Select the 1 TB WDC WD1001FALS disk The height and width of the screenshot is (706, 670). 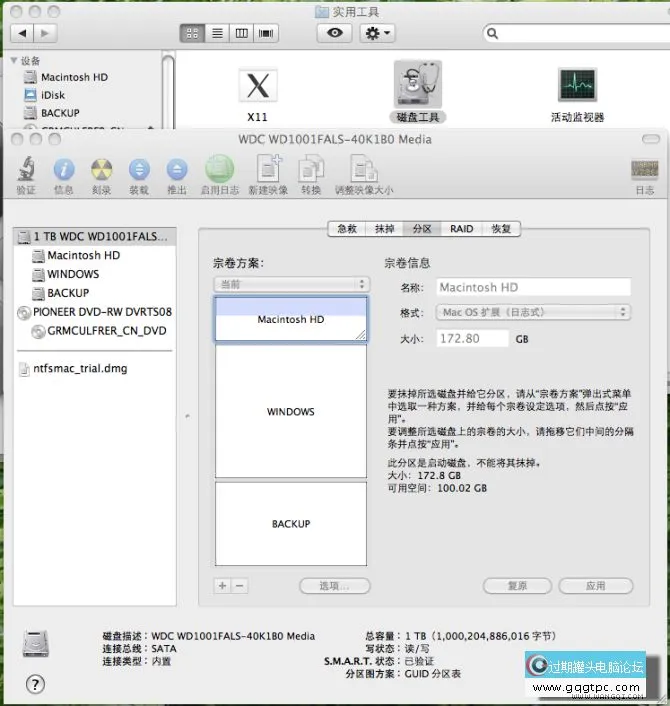pos(94,236)
